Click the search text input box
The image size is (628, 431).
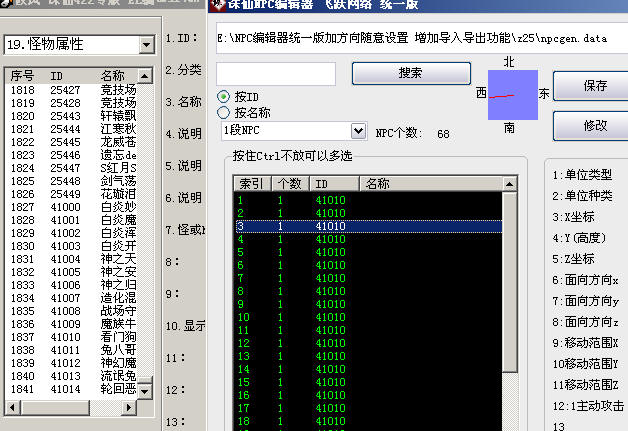pyautogui.click(x=277, y=73)
